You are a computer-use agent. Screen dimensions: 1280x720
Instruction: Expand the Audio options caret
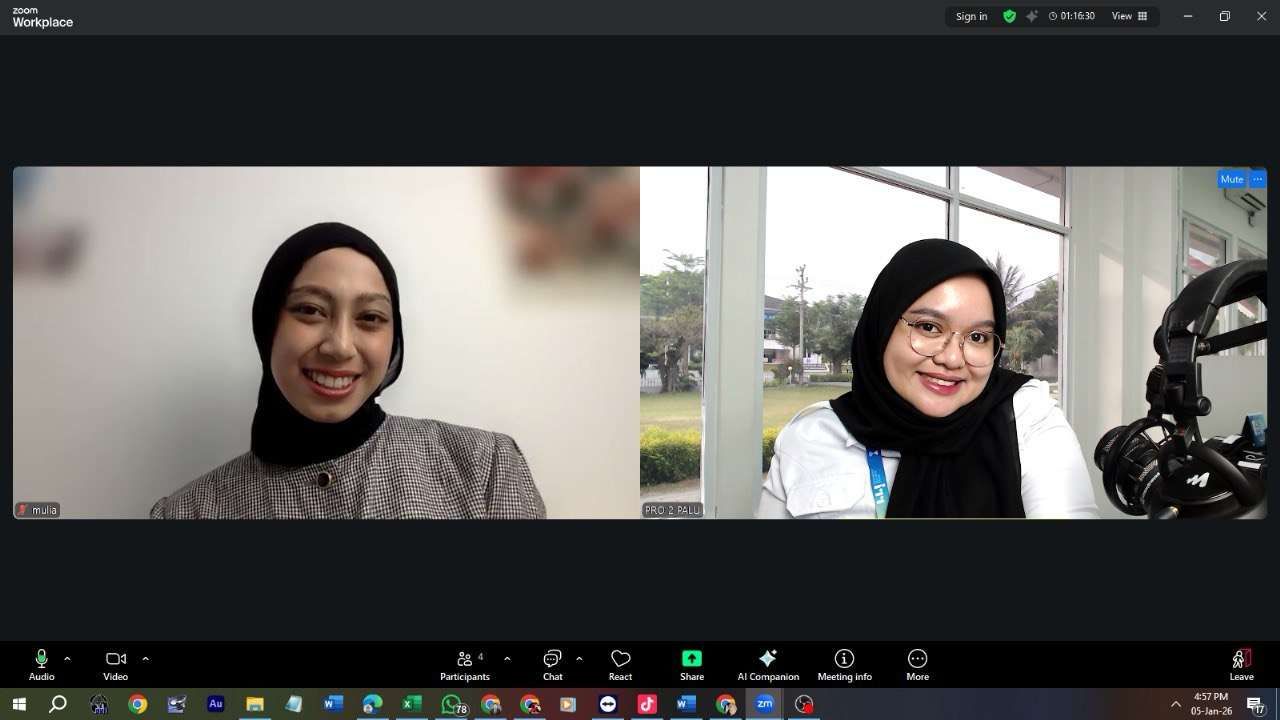click(x=67, y=659)
